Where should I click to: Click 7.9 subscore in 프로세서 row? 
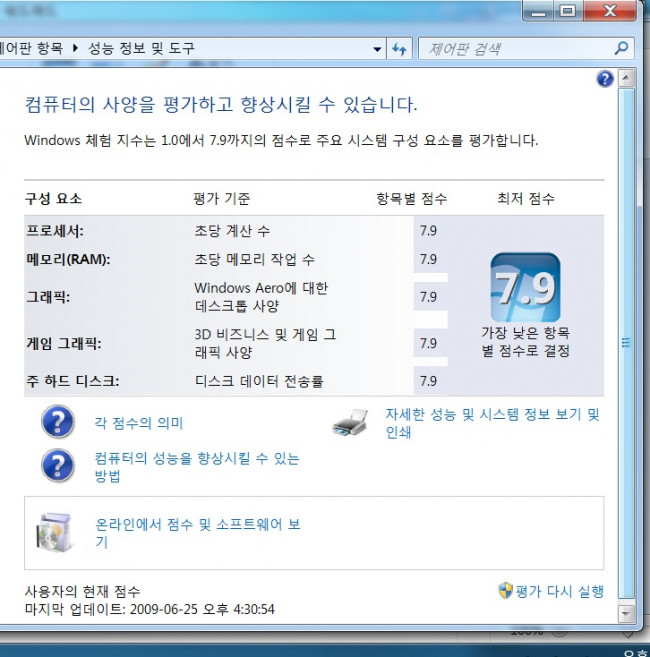(428, 230)
